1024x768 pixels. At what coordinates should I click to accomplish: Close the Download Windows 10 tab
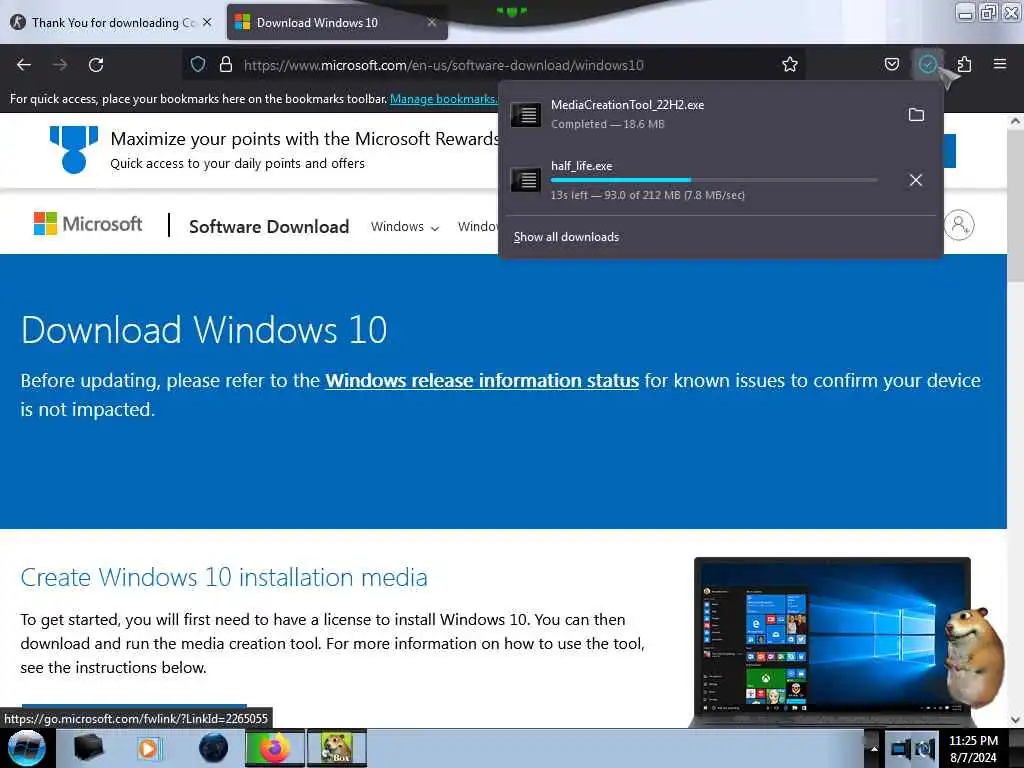(x=432, y=22)
